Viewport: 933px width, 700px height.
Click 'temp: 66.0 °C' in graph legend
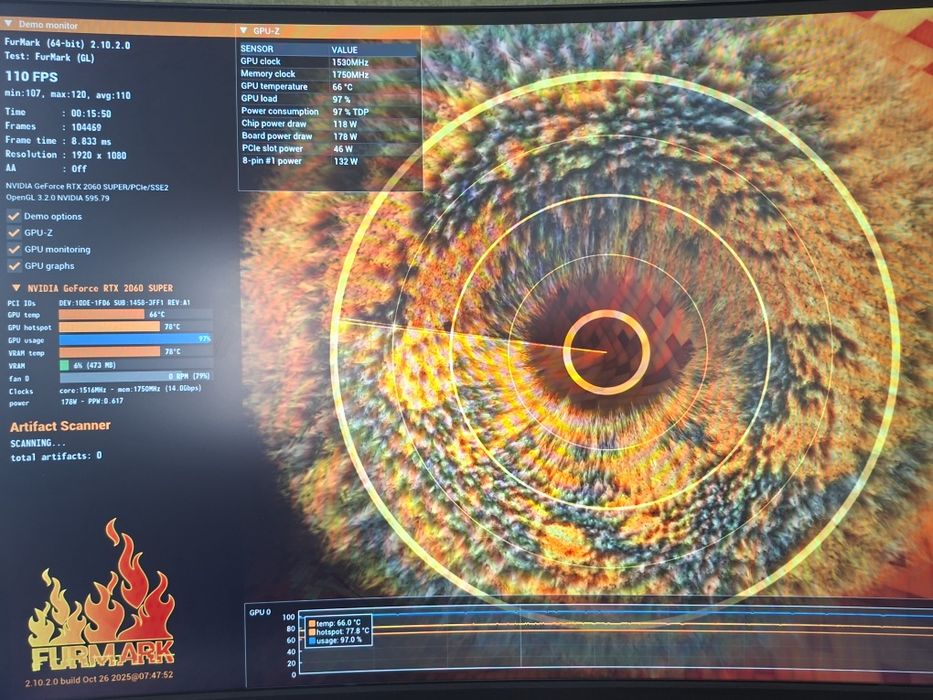pos(339,623)
